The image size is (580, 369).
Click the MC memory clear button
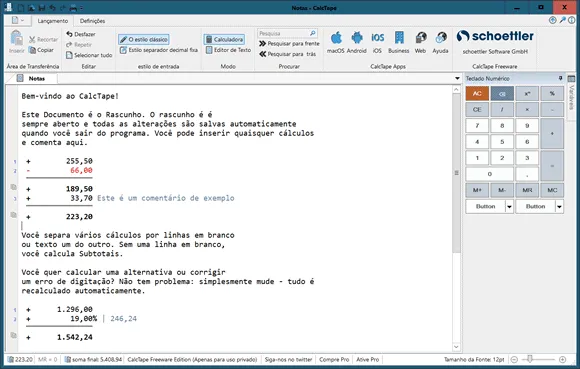click(552, 190)
